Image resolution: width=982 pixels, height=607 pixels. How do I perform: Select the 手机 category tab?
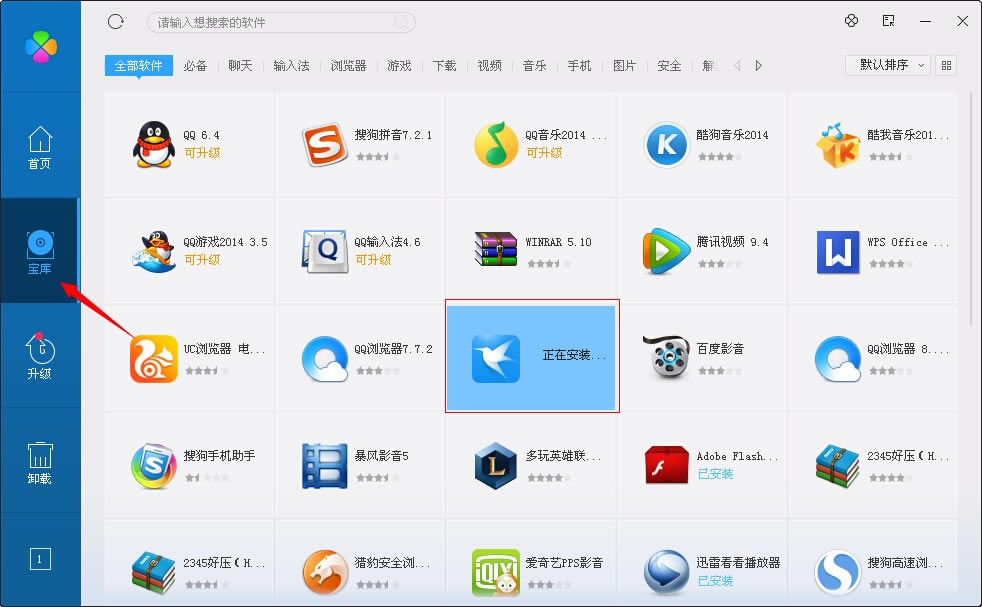click(579, 65)
